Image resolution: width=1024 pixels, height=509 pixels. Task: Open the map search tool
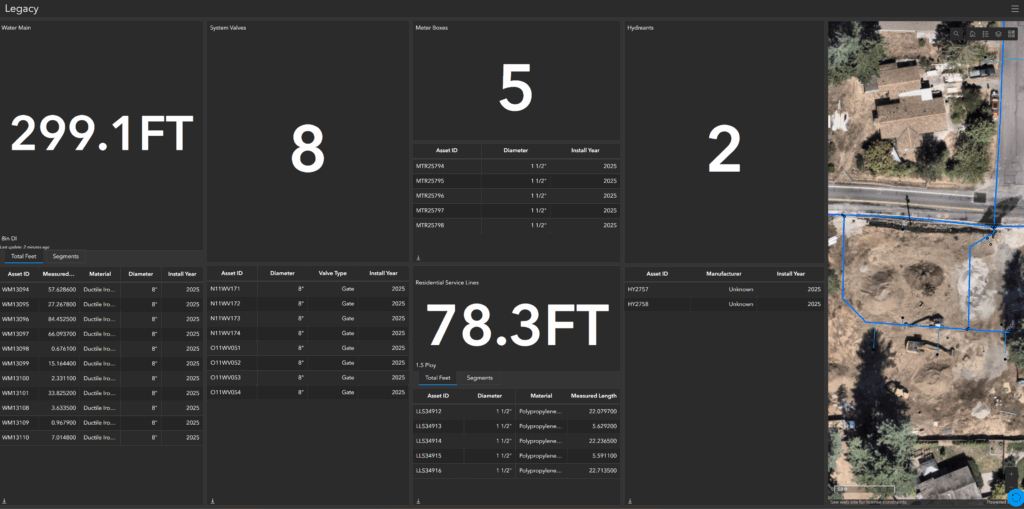[956, 34]
